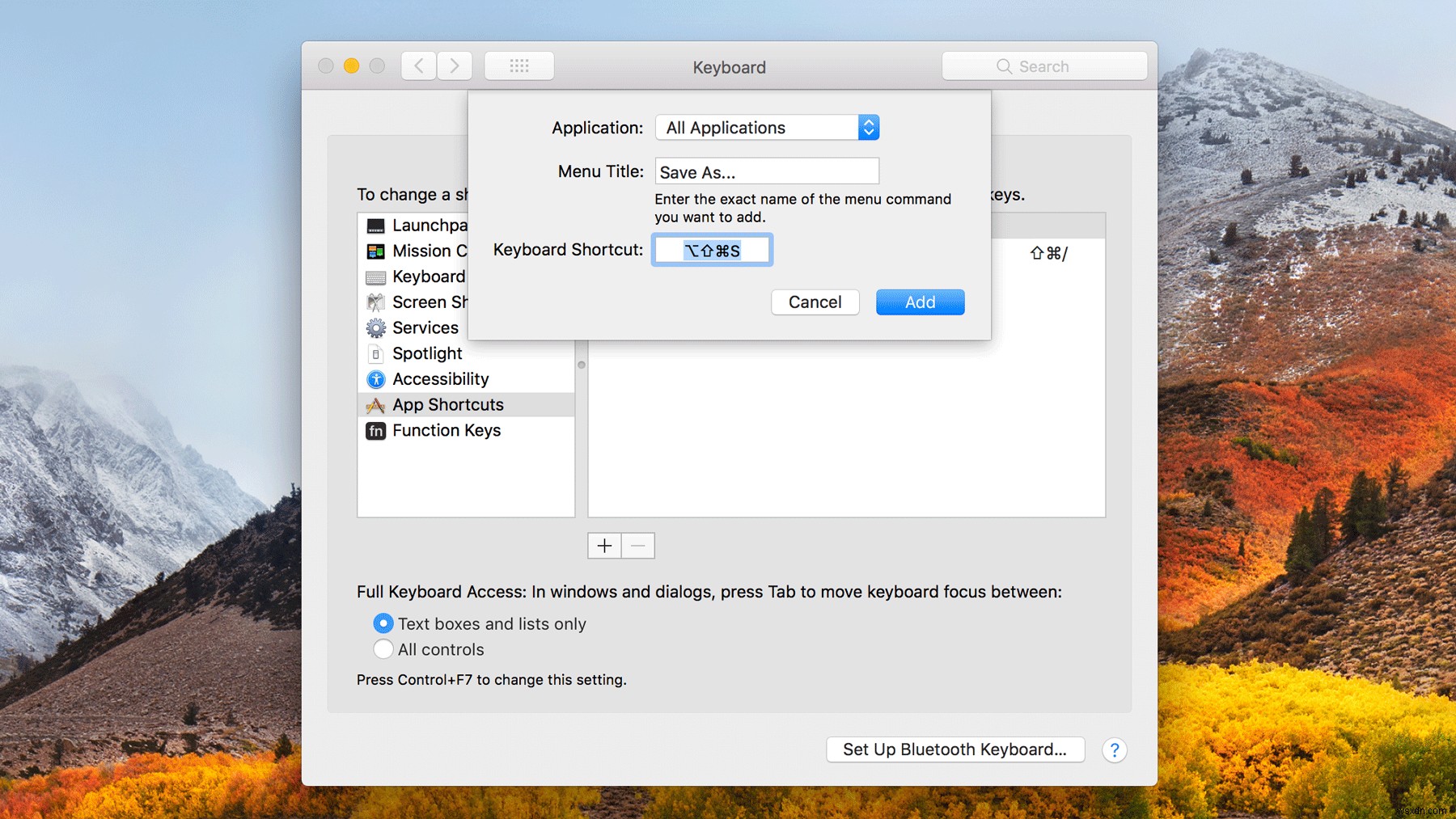Select the App Shortcuts sidebar entry
The image size is (1456, 819).
click(x=447, y=404)
